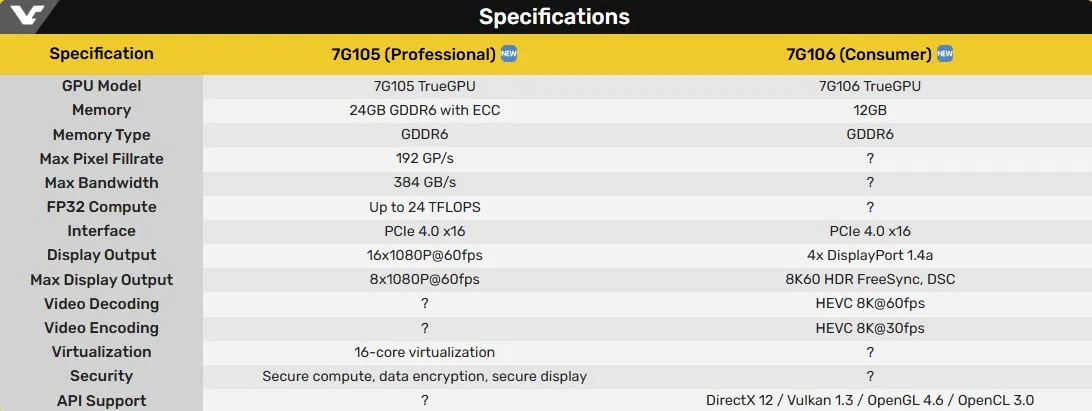Select the 7G105 (Professional) column header
Screen dimensions: 1092x411
tap(413, 54)
